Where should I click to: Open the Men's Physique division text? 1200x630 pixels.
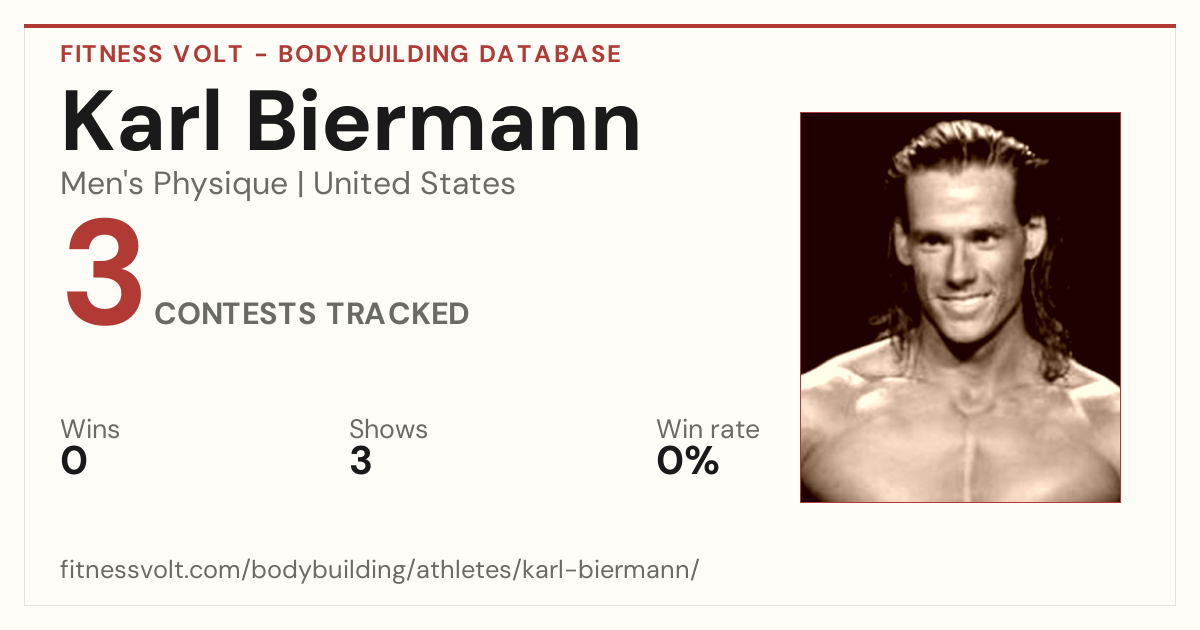174,184
